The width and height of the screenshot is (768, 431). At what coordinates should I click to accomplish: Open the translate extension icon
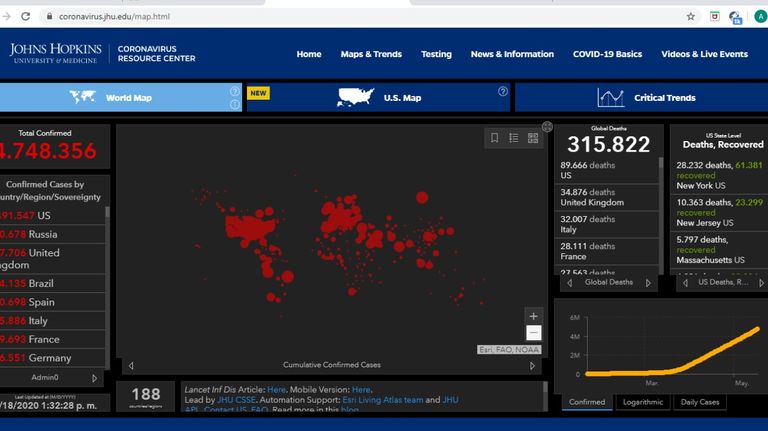pos(735,18)
